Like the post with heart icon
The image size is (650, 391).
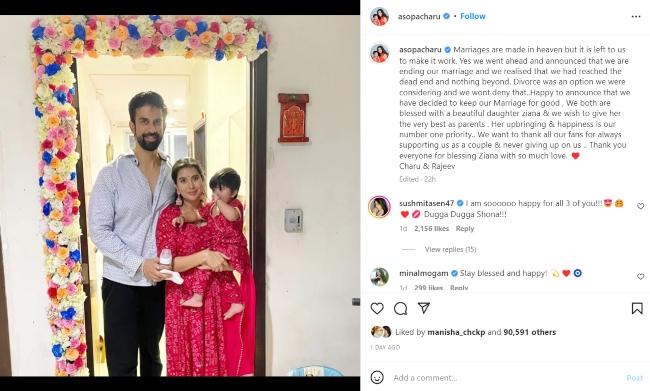pyautogui.click(x=377, y=308)
